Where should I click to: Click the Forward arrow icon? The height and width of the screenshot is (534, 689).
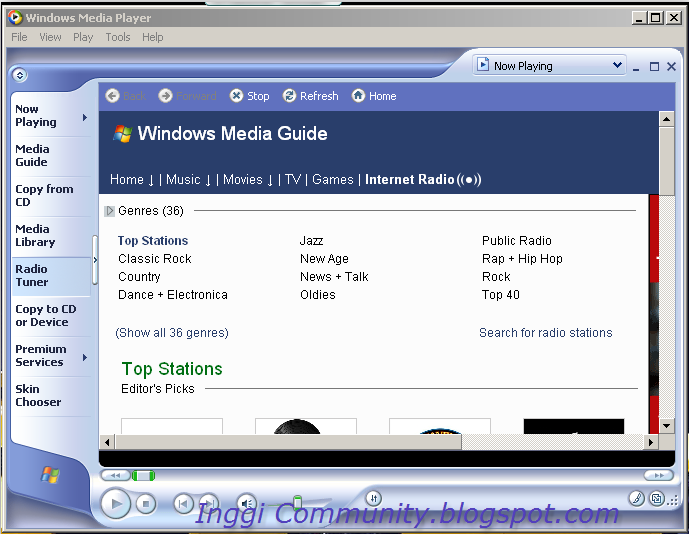[165, 95]
